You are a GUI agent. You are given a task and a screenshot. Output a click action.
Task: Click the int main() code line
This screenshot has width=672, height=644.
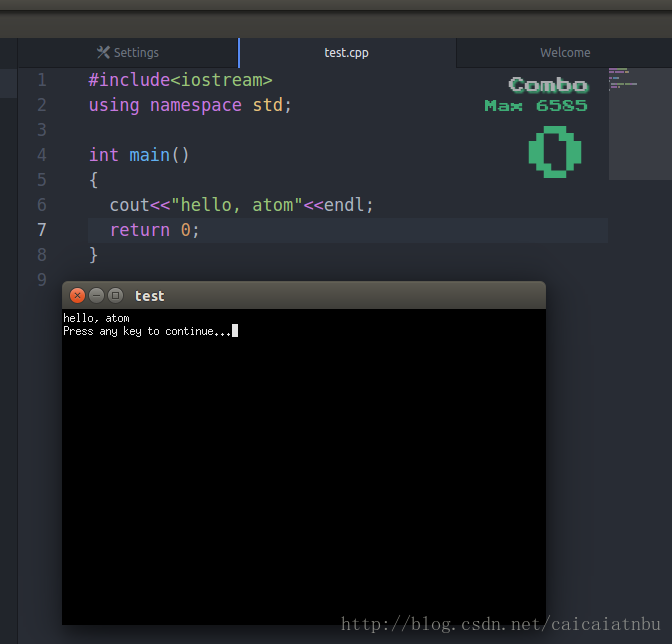pos(139,155)
